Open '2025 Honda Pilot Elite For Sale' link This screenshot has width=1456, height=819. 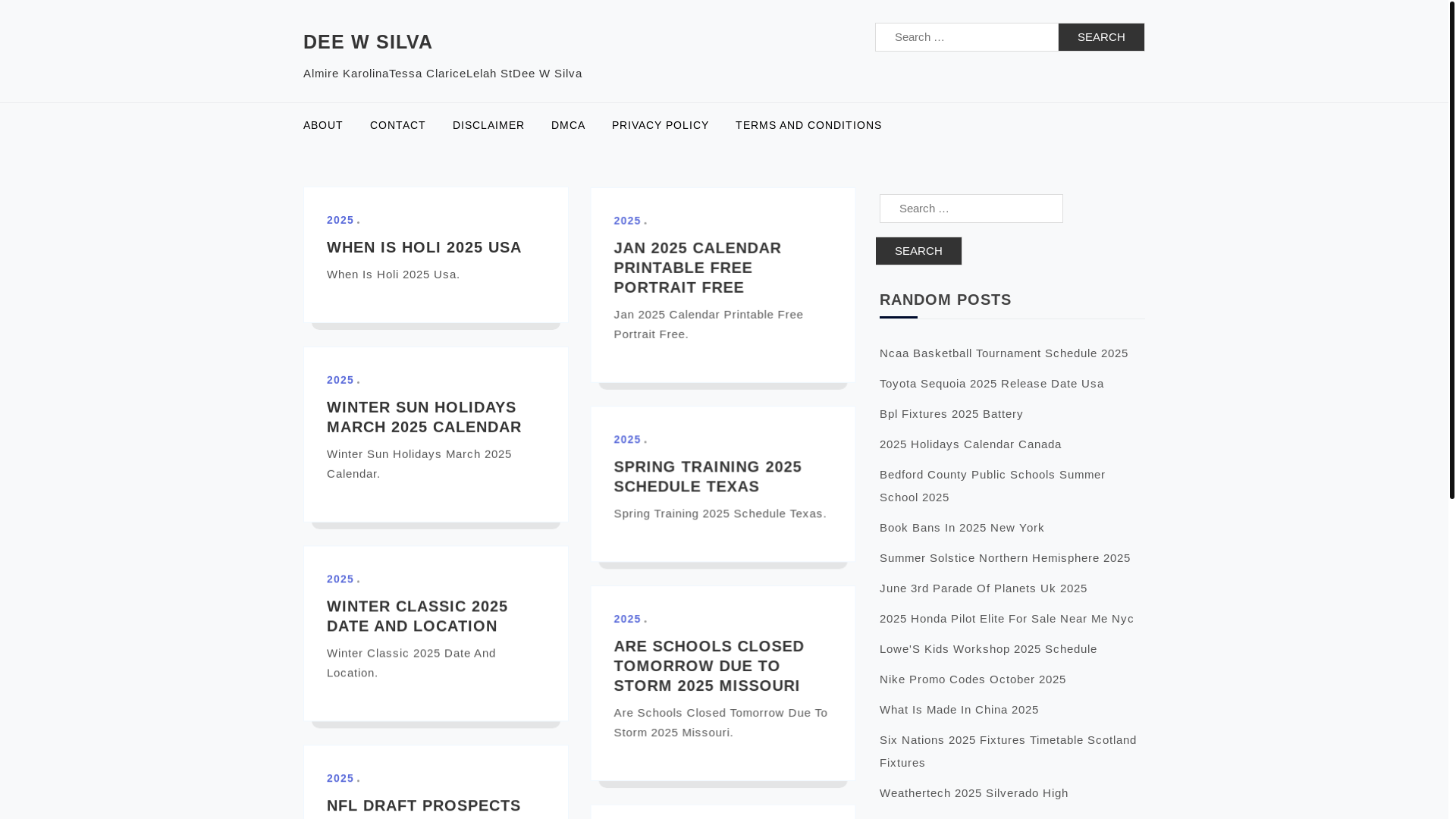1007,619
